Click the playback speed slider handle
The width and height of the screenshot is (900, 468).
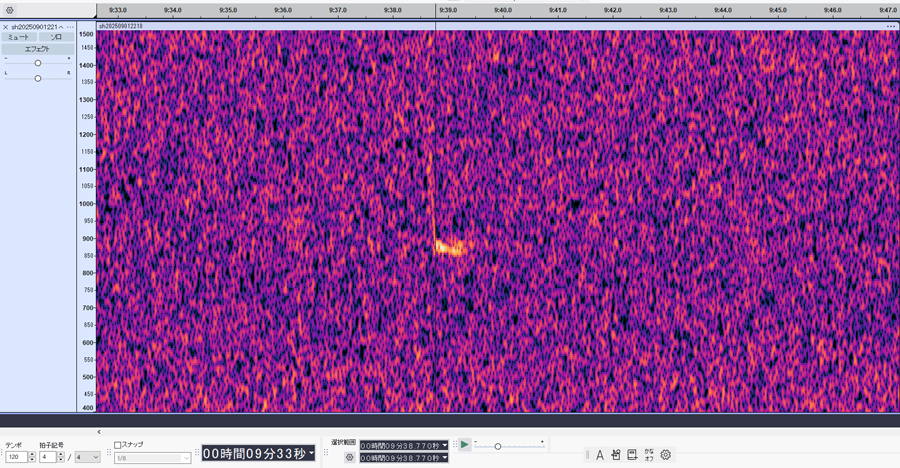(x=498, y=446)
